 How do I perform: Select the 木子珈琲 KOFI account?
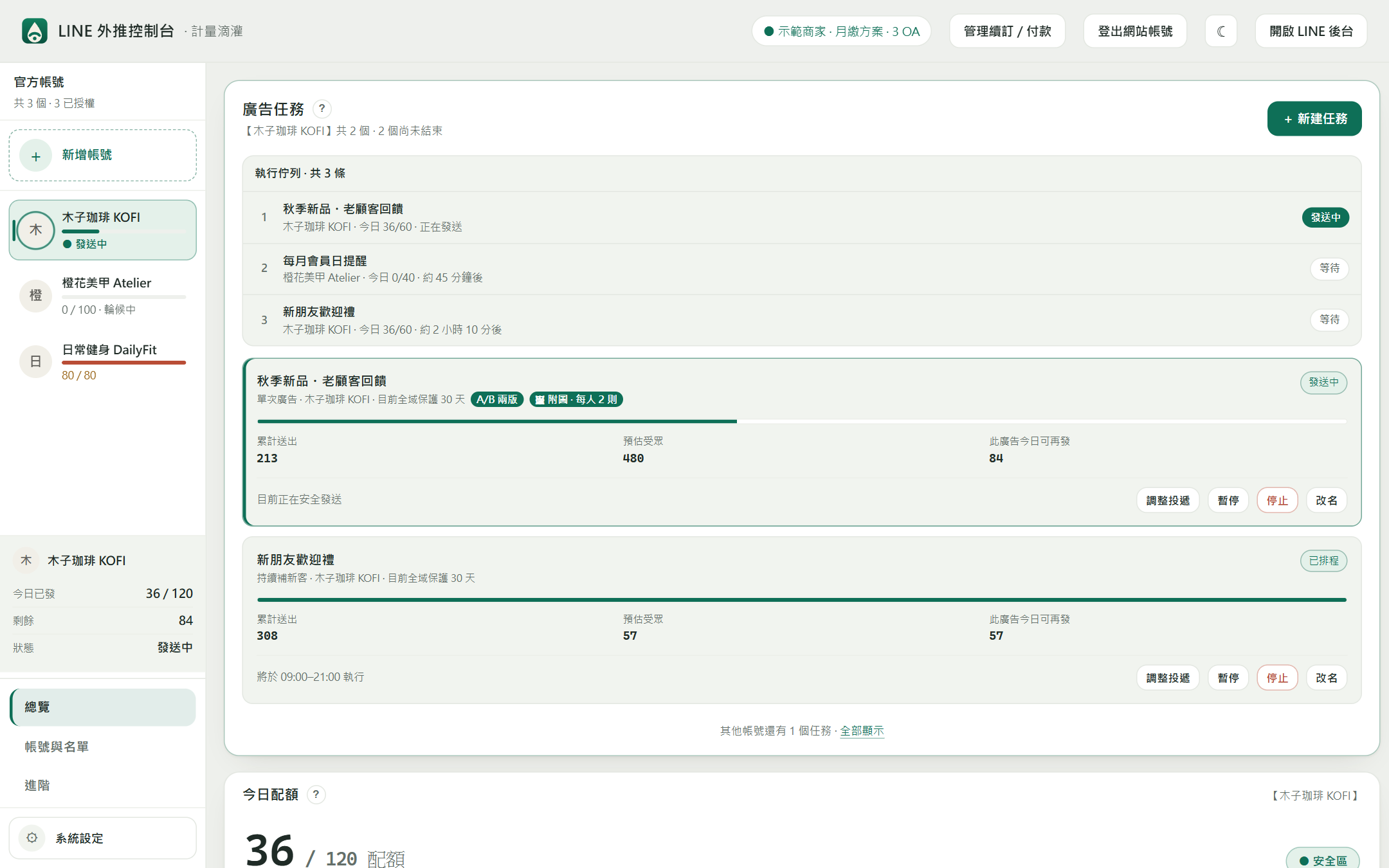102,230
